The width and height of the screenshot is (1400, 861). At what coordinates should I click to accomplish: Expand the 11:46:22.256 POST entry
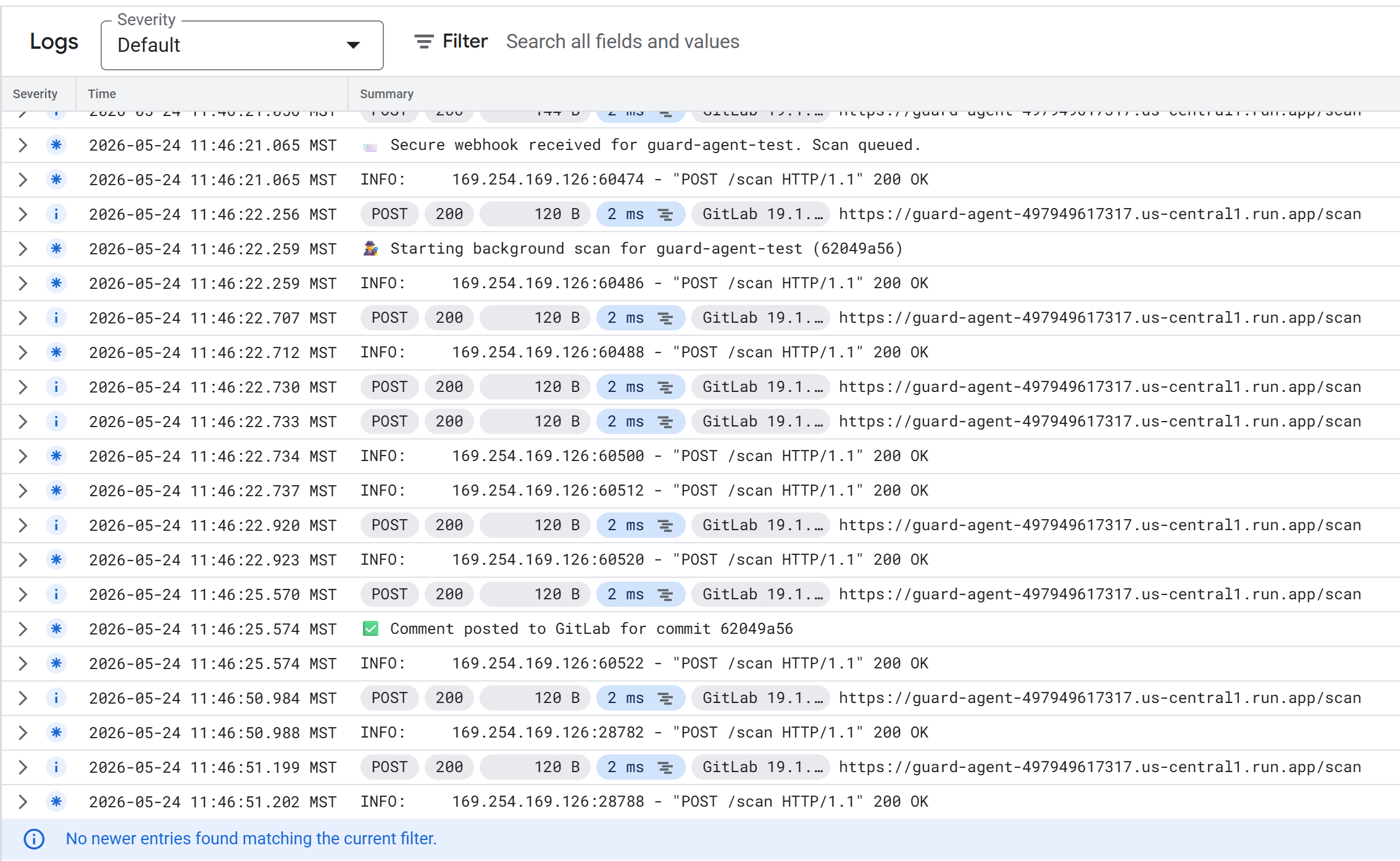23,214
